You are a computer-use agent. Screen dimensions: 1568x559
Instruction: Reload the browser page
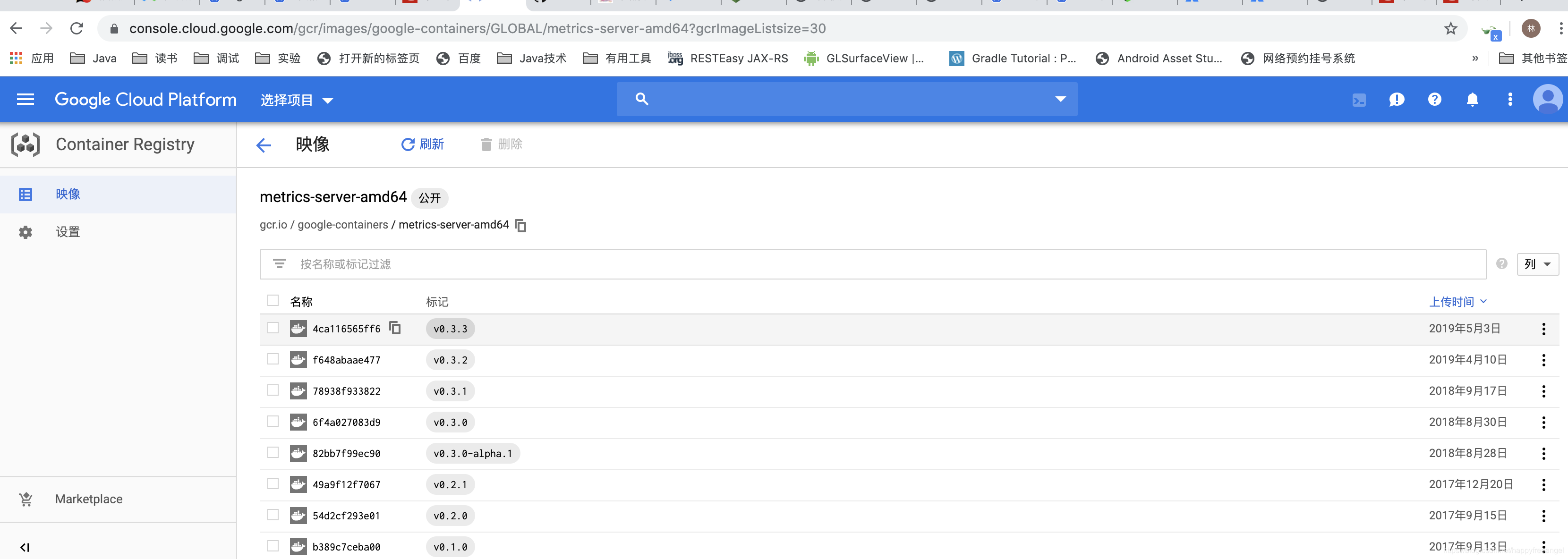pyautogui.click(x=77, y=29)
